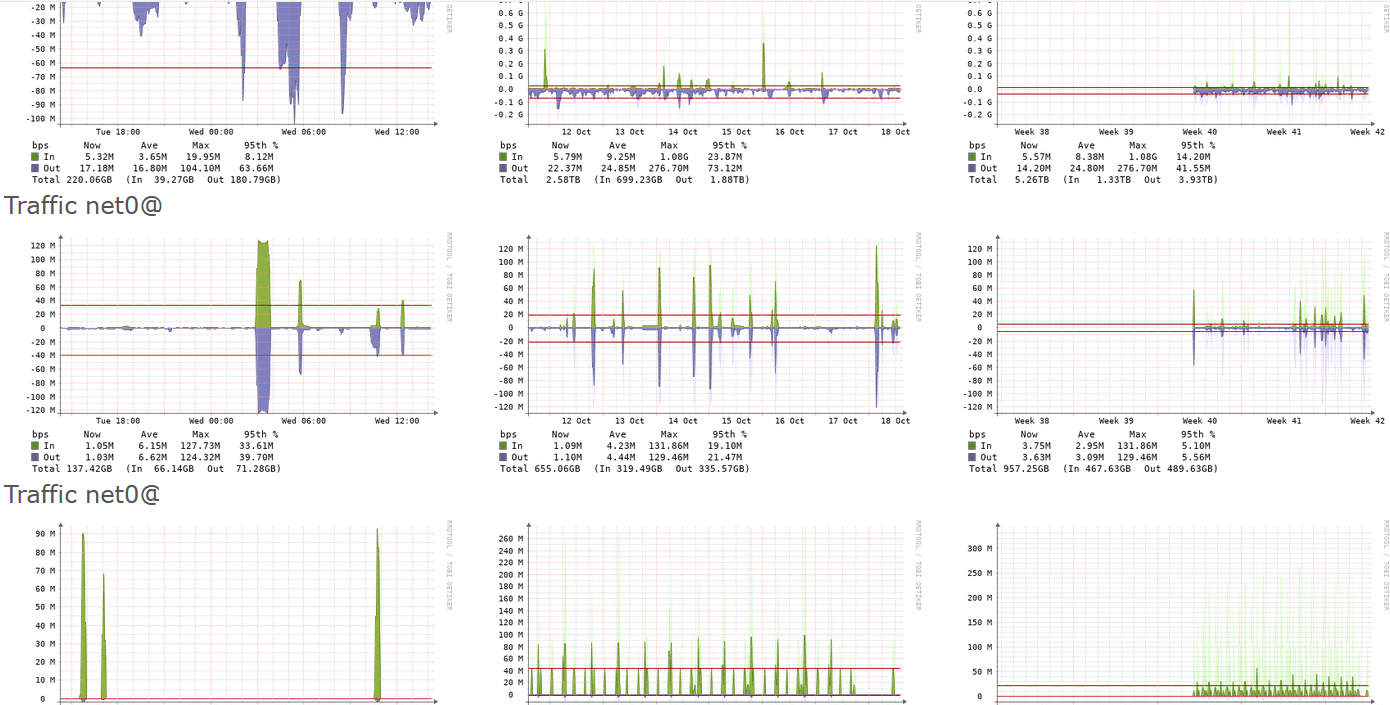Image resolution: width=1390 pixels, height=705 pixels.
Task: Select the 'Total 137.42GB' text
Action: click(x=73, y=469)
